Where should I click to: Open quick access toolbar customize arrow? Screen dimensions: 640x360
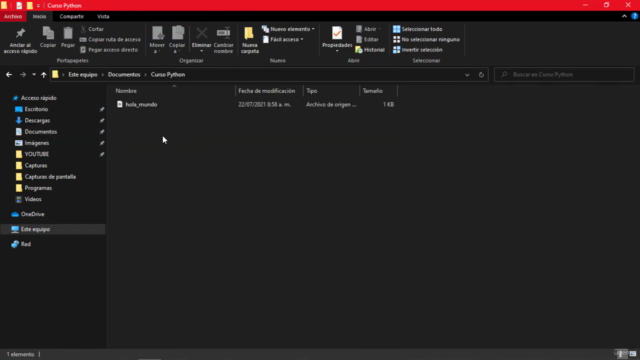point(38,6)
